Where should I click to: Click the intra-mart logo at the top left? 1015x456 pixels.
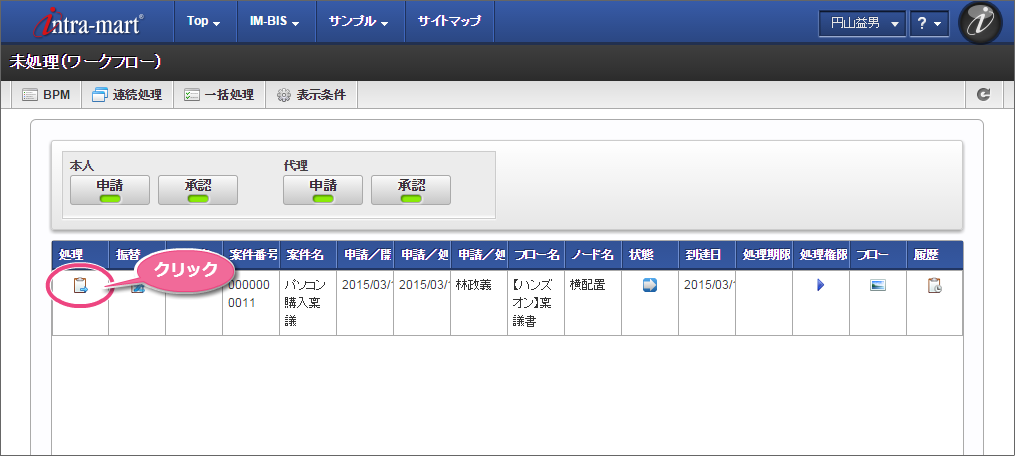(x=89, y=21)
